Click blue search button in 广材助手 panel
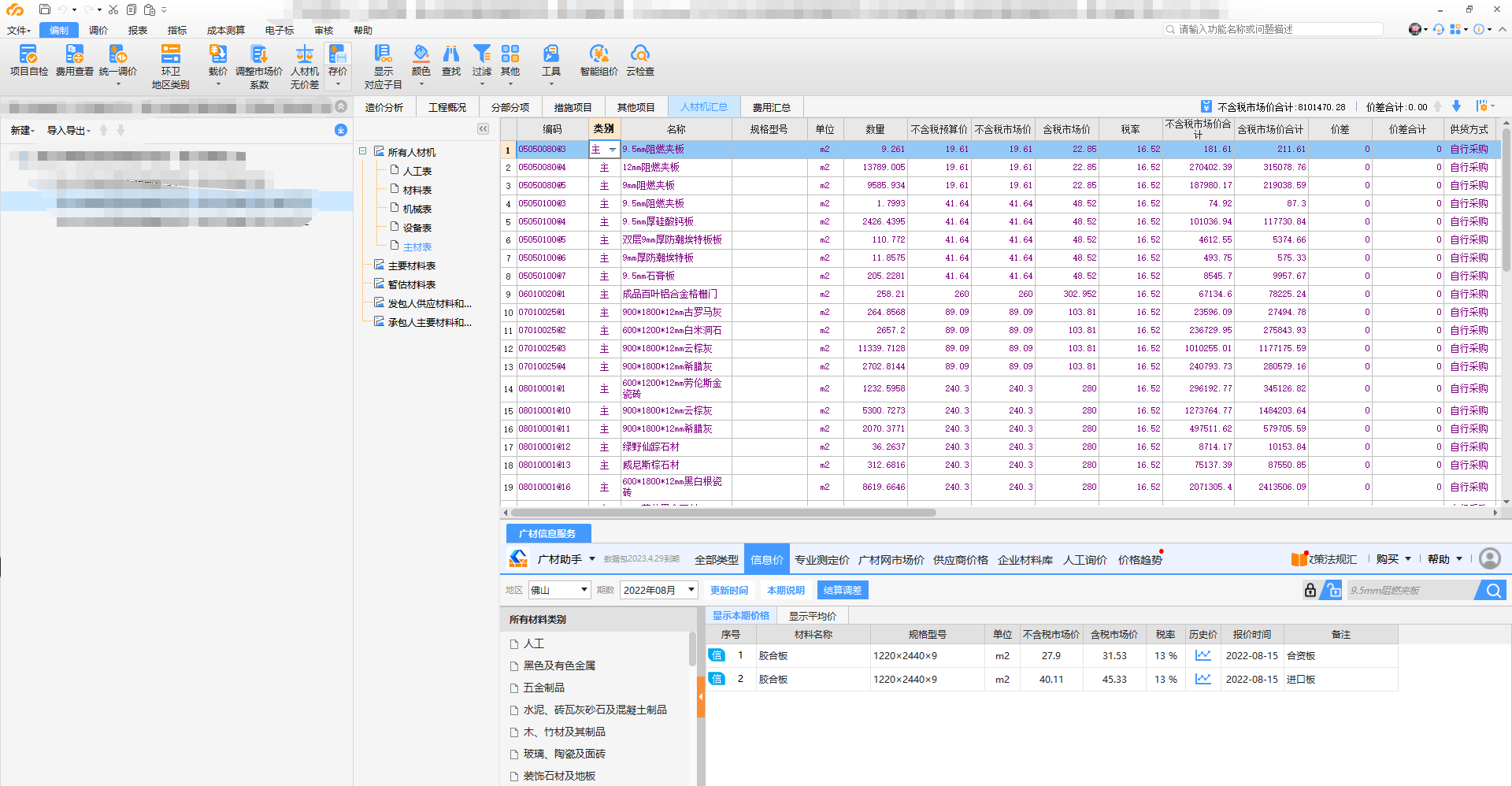 coord(1493,590)
